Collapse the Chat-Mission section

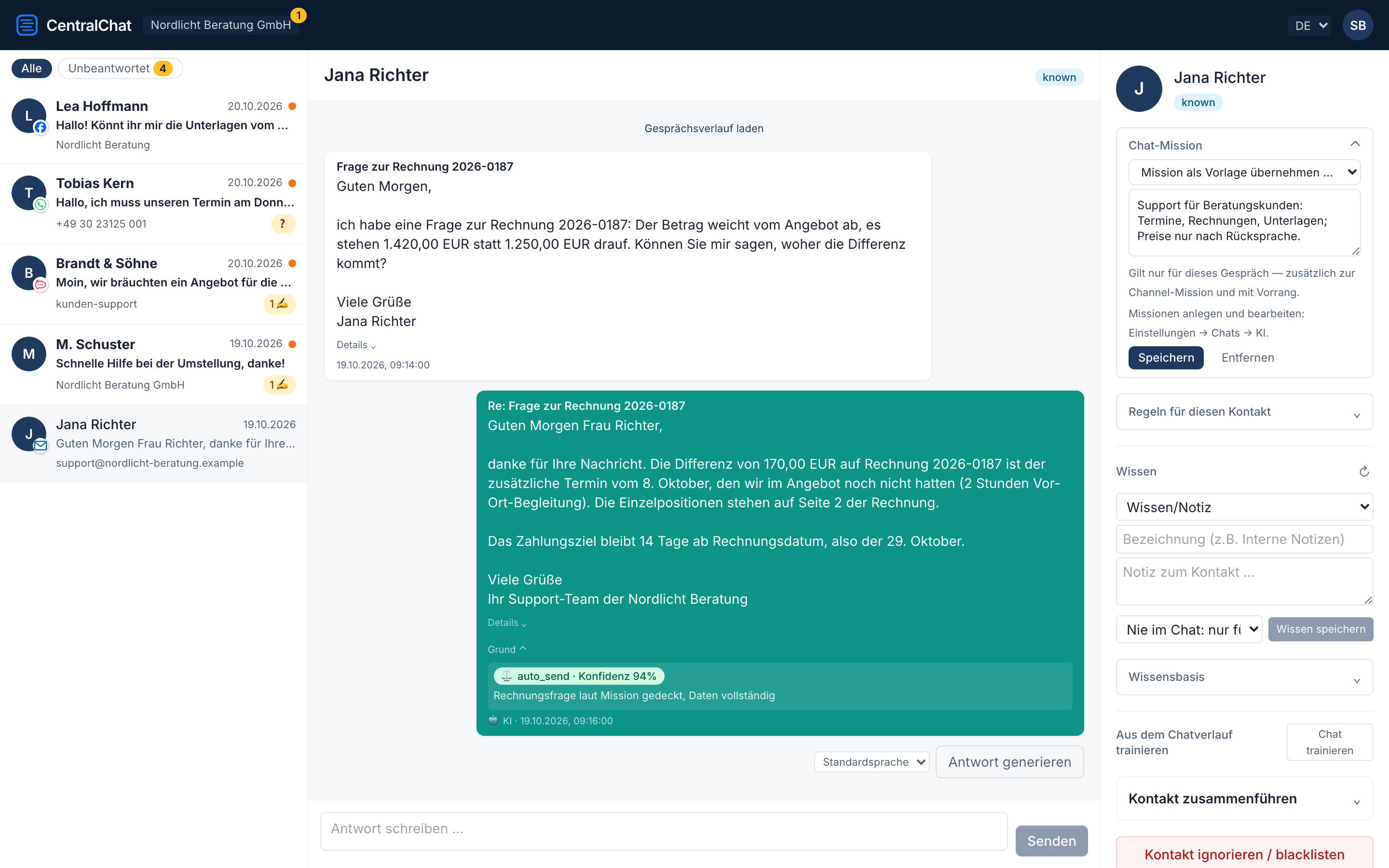[x=1355, y=144]
